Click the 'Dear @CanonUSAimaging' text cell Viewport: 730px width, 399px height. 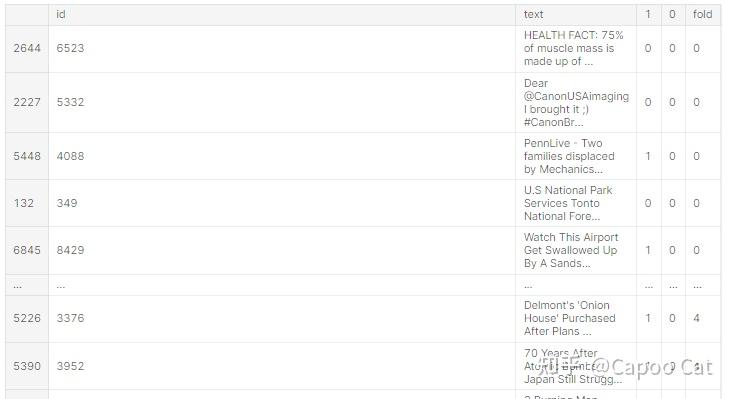tap(576, 102)
